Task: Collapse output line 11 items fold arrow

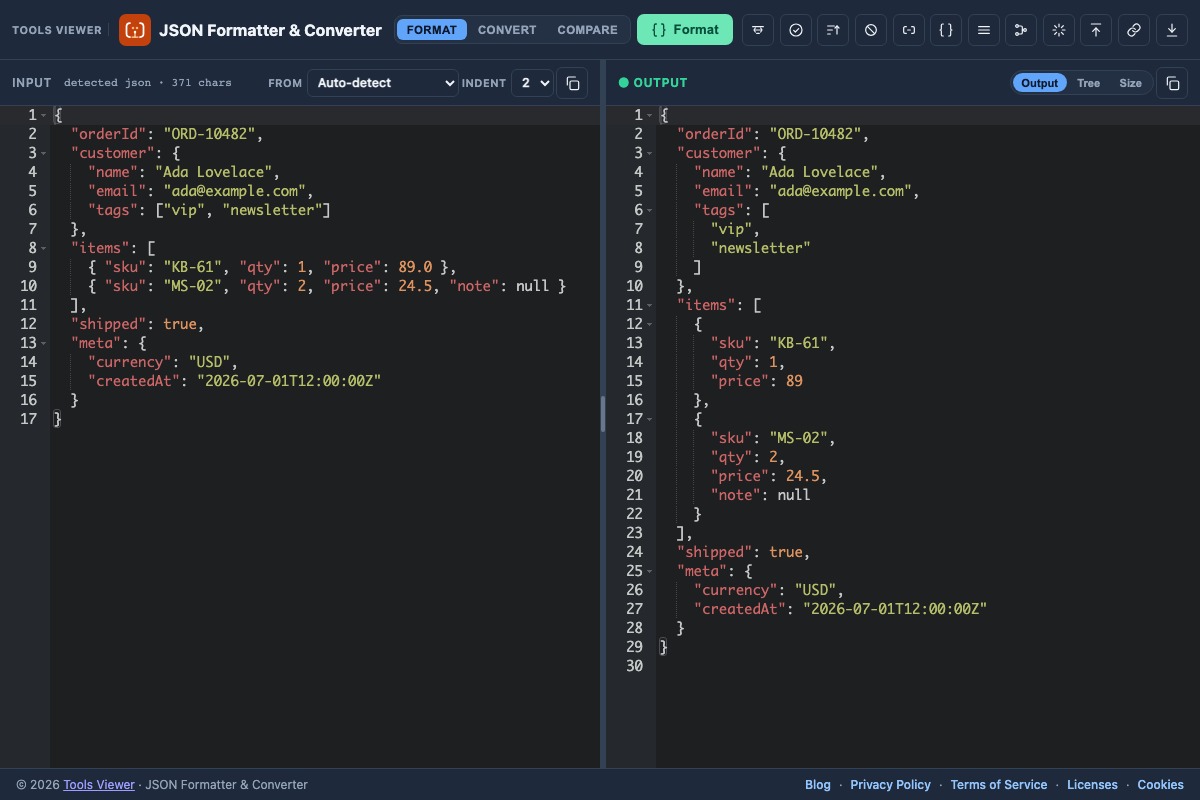Action: (x=650, y=305)
